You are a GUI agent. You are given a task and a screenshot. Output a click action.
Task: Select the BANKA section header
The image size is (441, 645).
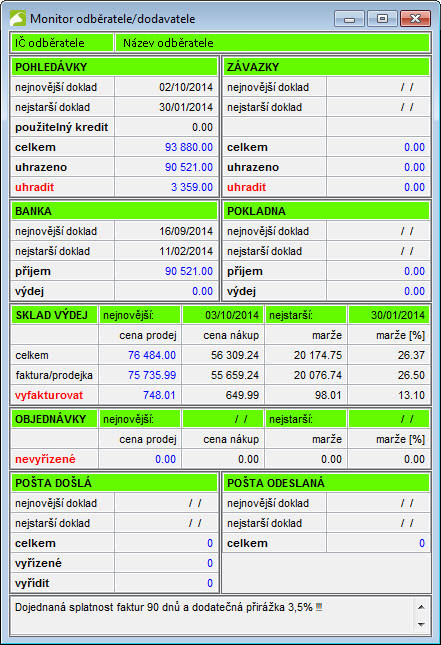coord(114,211)
